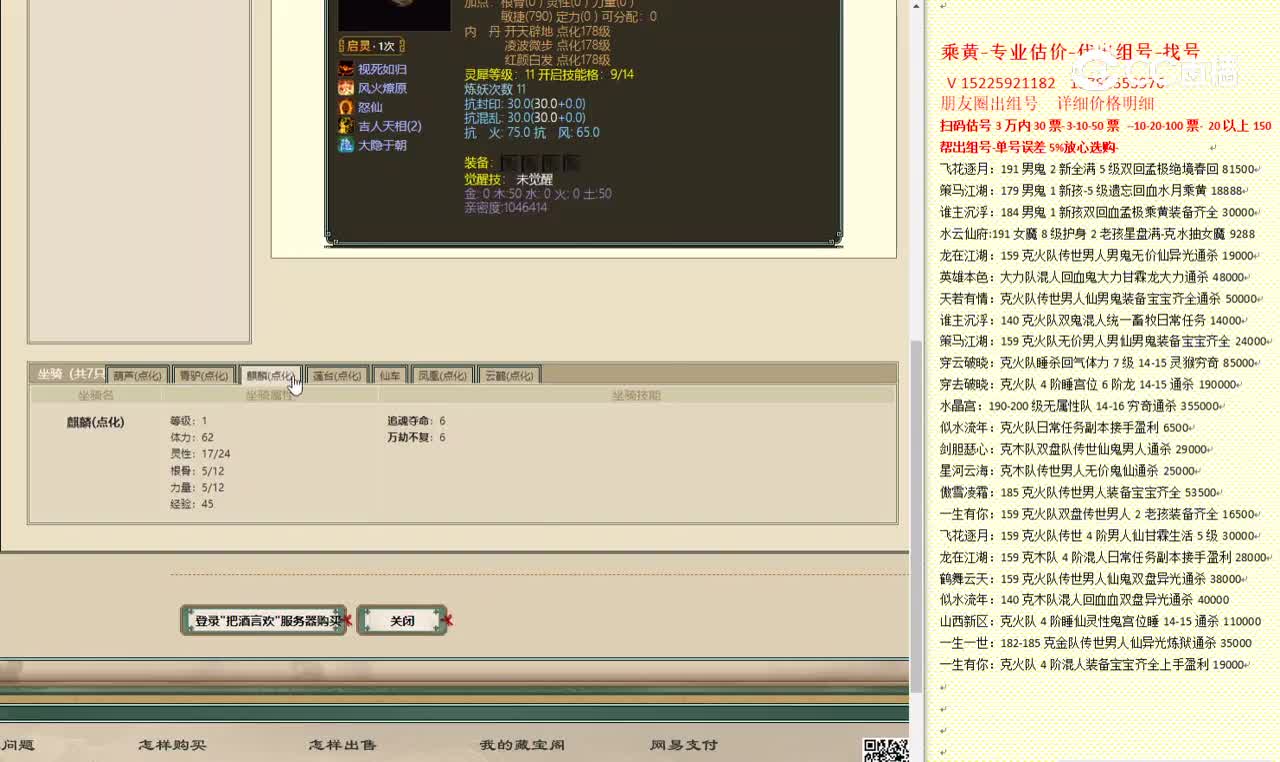Click the page vertical scrollbar thumb
Image resolution: width=1280 pixels, height=762 pixels.
pos(916,515)
